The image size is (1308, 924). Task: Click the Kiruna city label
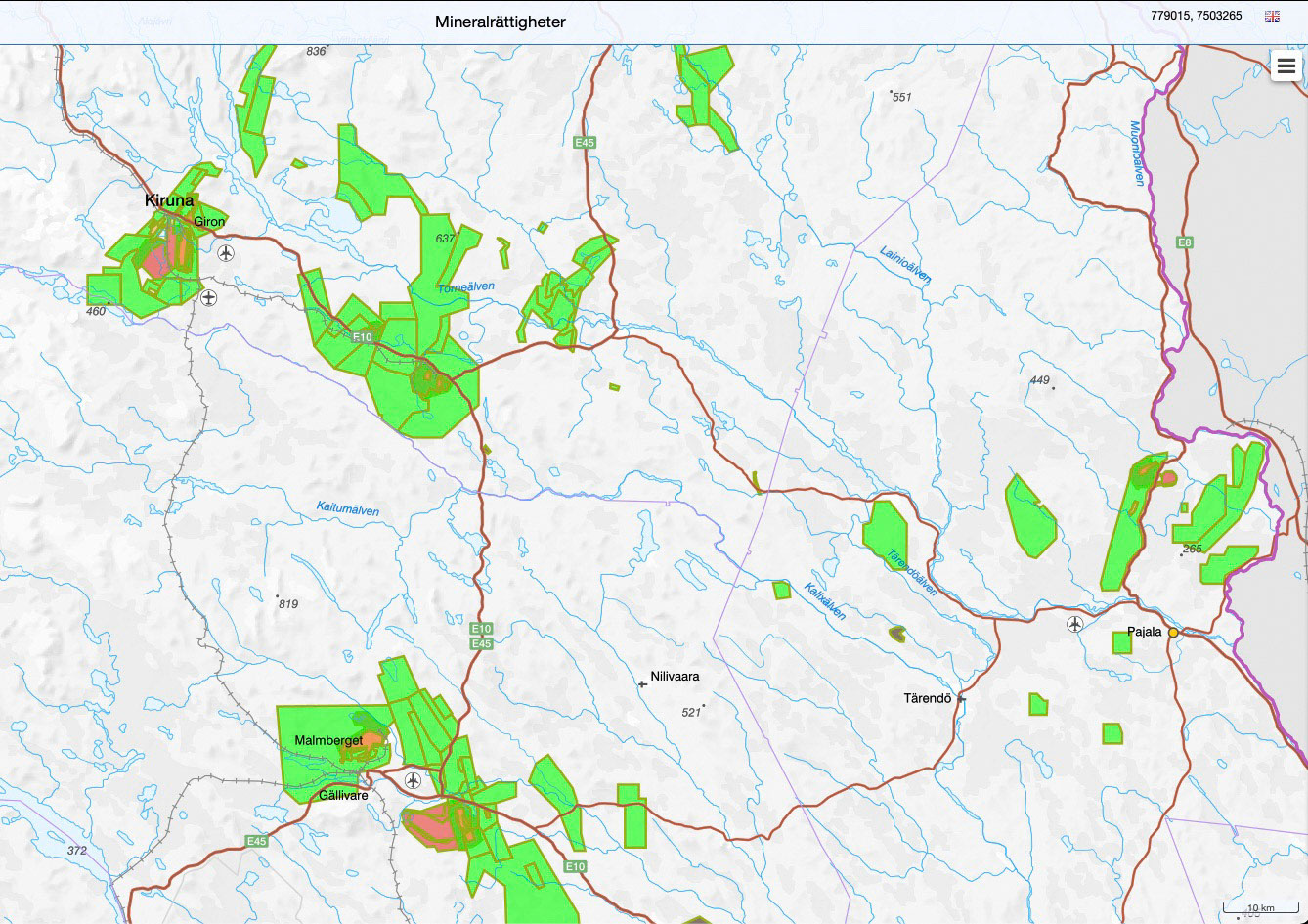[x=169, y=200]
